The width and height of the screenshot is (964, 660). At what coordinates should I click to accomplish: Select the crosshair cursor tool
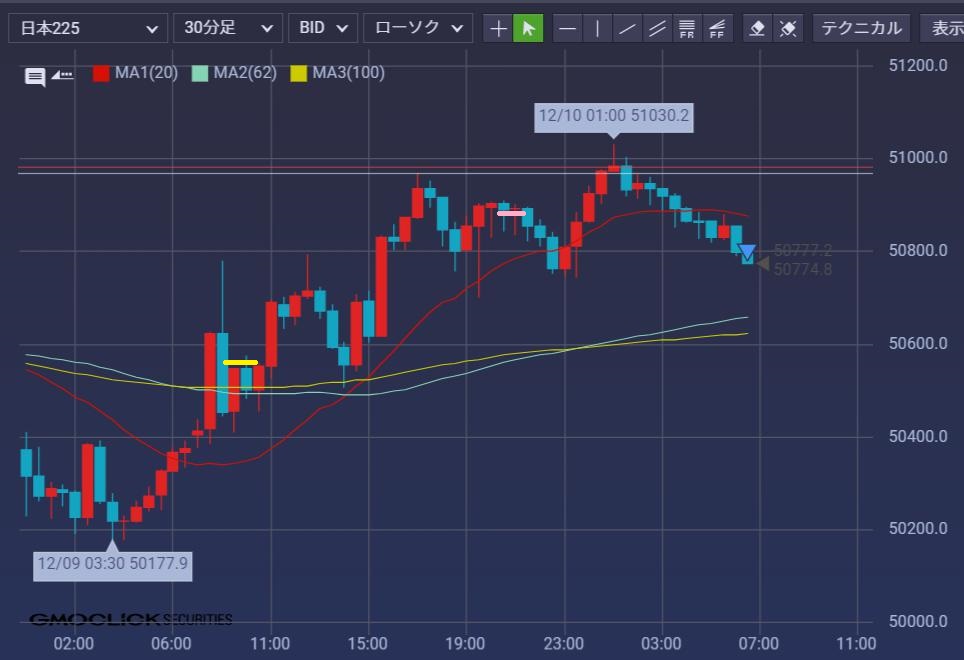pyautogui.click(x=498, y=28)
